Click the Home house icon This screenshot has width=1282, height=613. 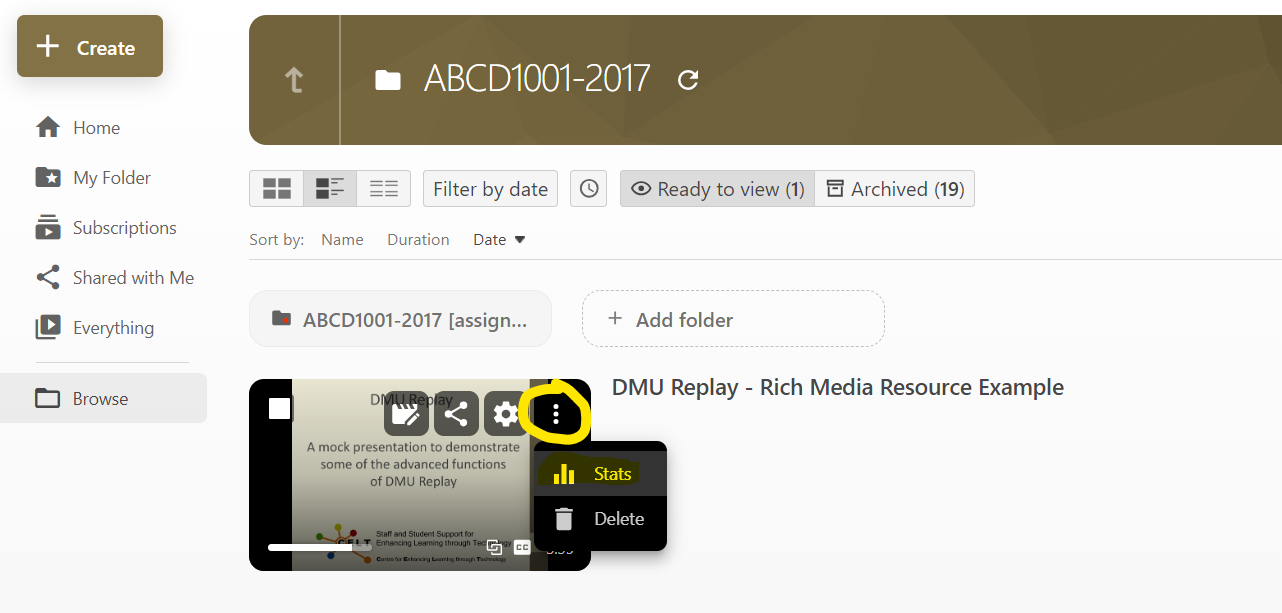pos(48,128)
